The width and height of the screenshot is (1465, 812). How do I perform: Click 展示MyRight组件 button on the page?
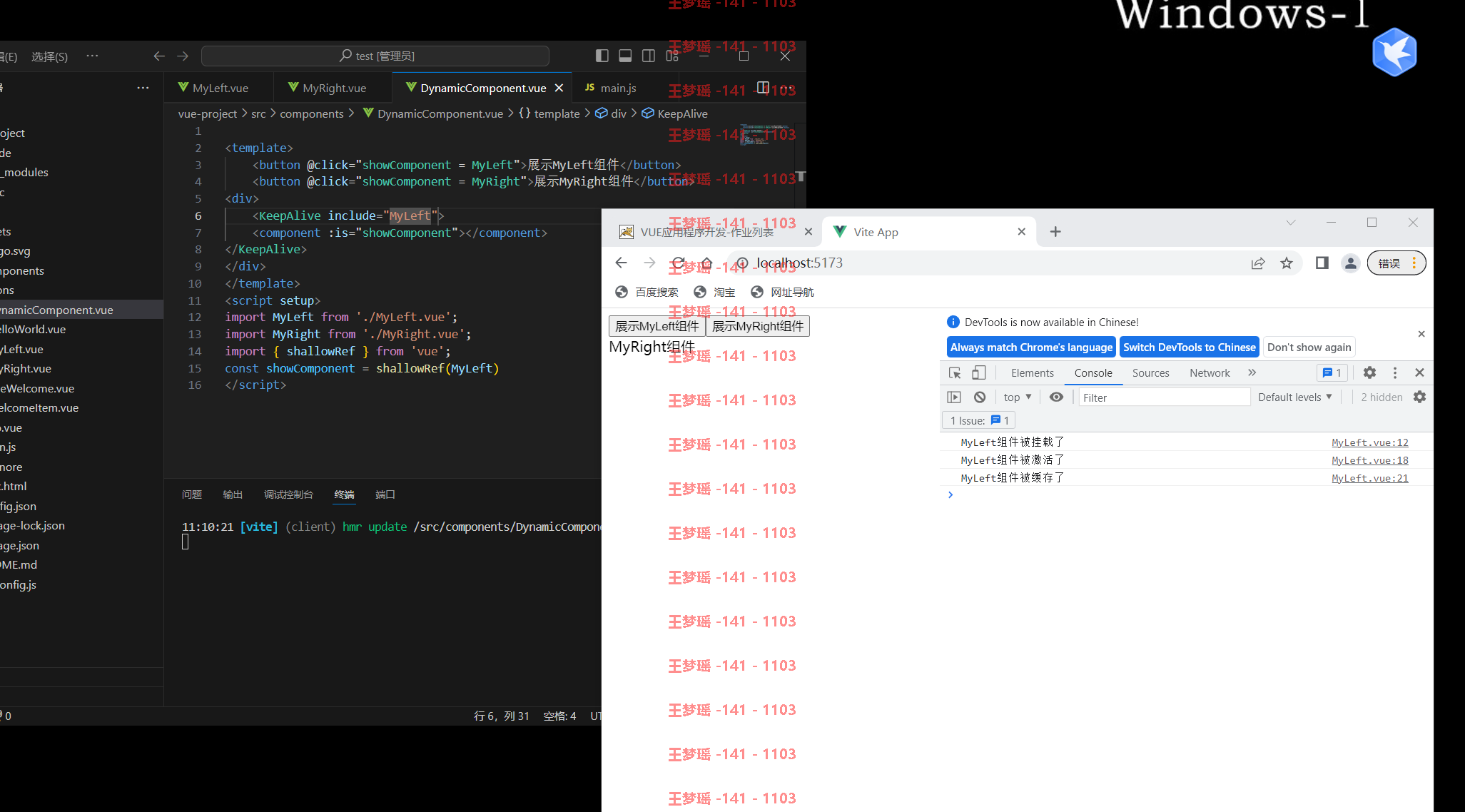click(758, 326)
